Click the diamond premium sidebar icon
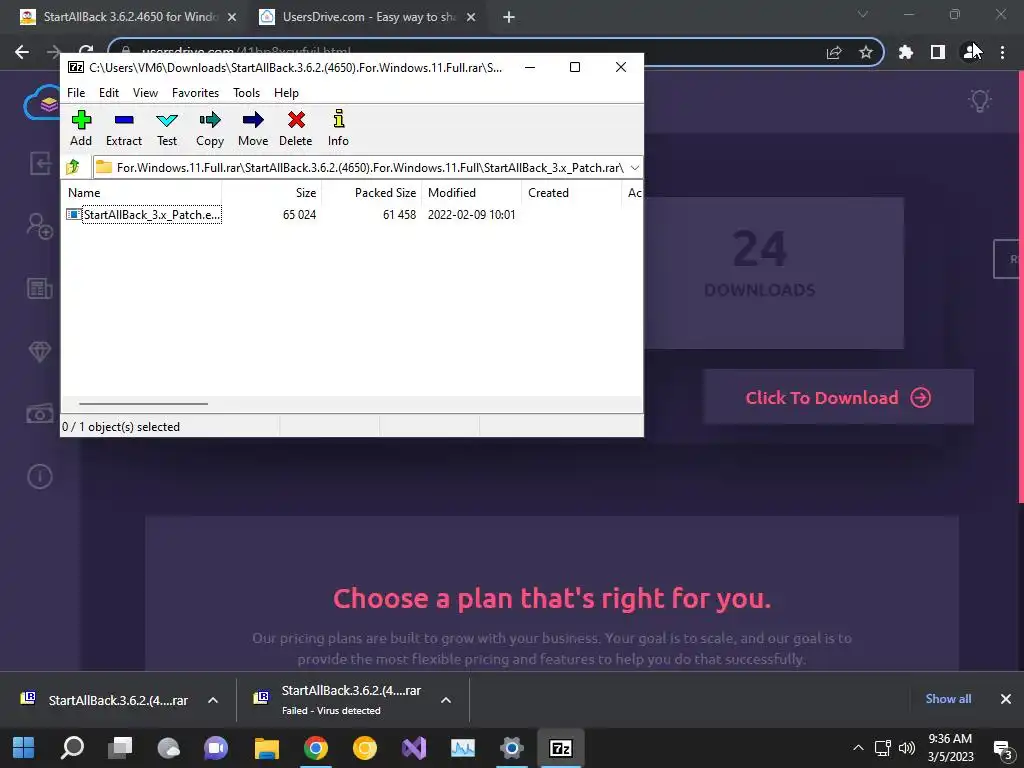The image size is (1024, 768). [x=40, y=351]
